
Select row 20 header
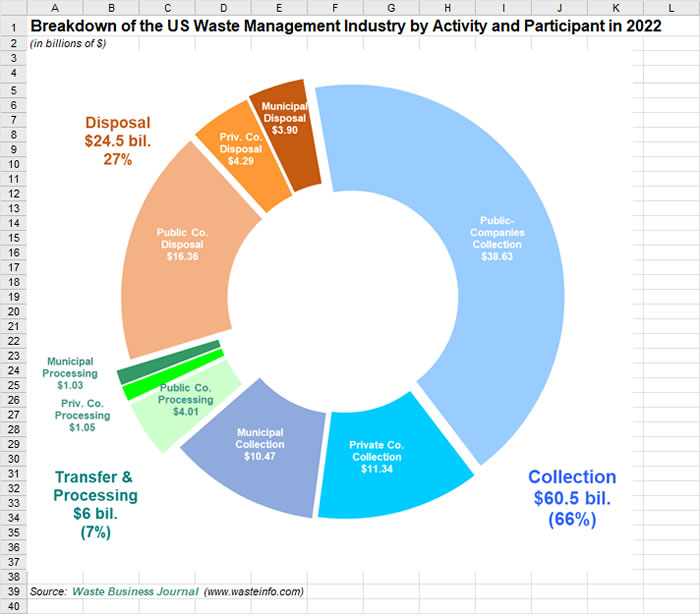pos(13,311)
